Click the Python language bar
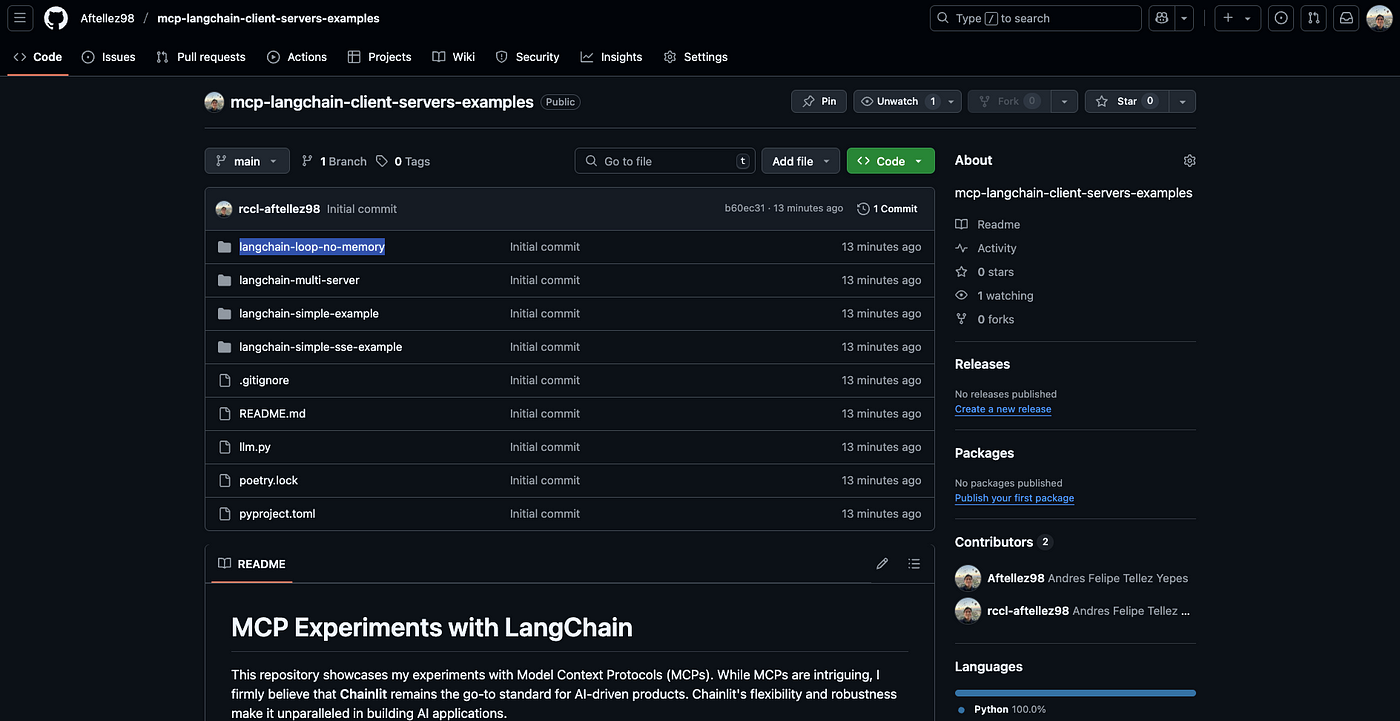Image resolution: width=1400 pixels, height=721 pixels. (1075, 692)
